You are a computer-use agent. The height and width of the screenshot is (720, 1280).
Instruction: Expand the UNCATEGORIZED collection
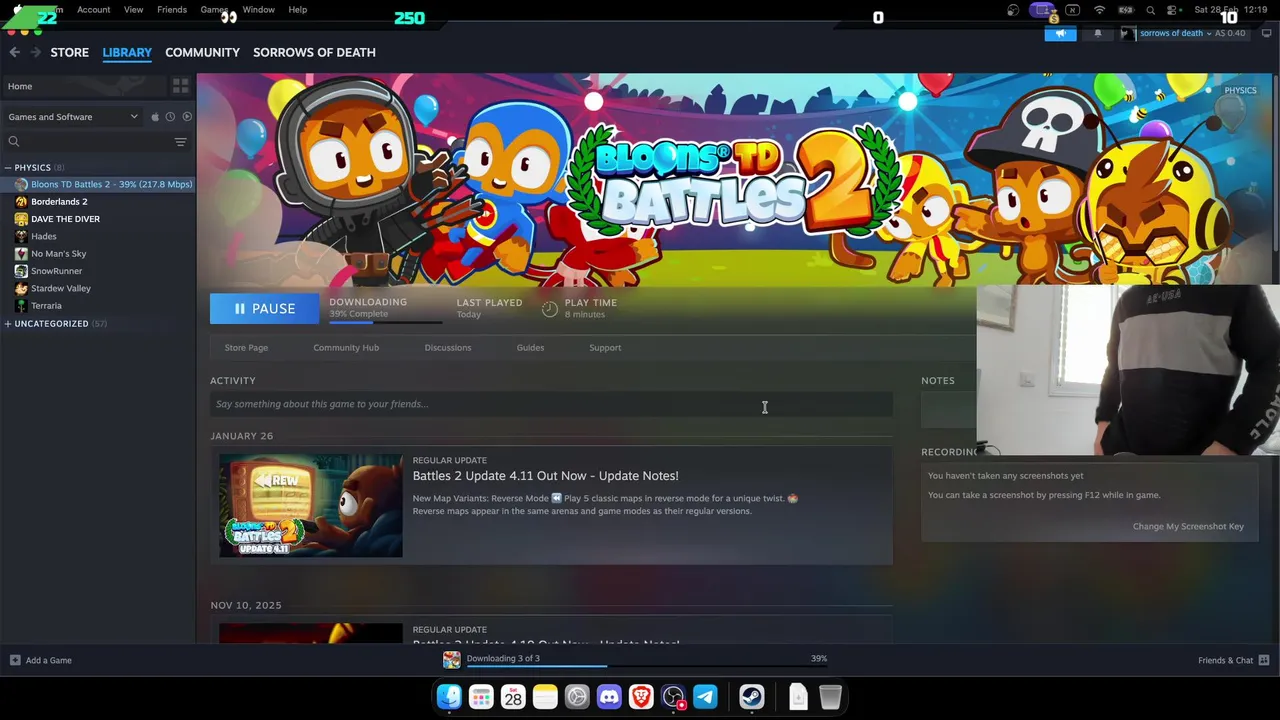click(x=8, y=324)
